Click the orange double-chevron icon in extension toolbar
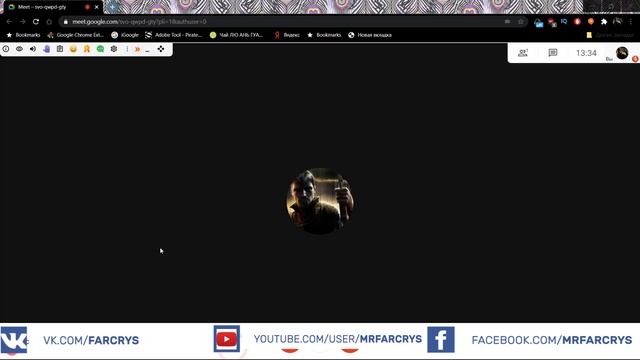 (x=138, y=49)
